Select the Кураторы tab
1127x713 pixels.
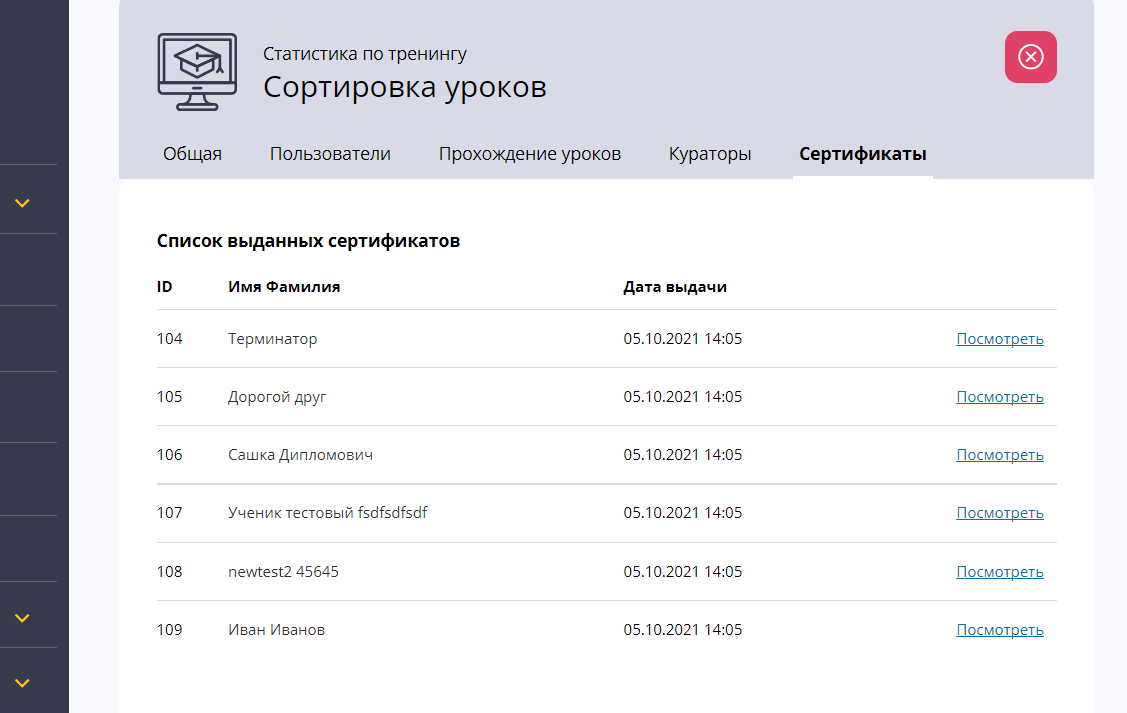(x=710, y=154)
